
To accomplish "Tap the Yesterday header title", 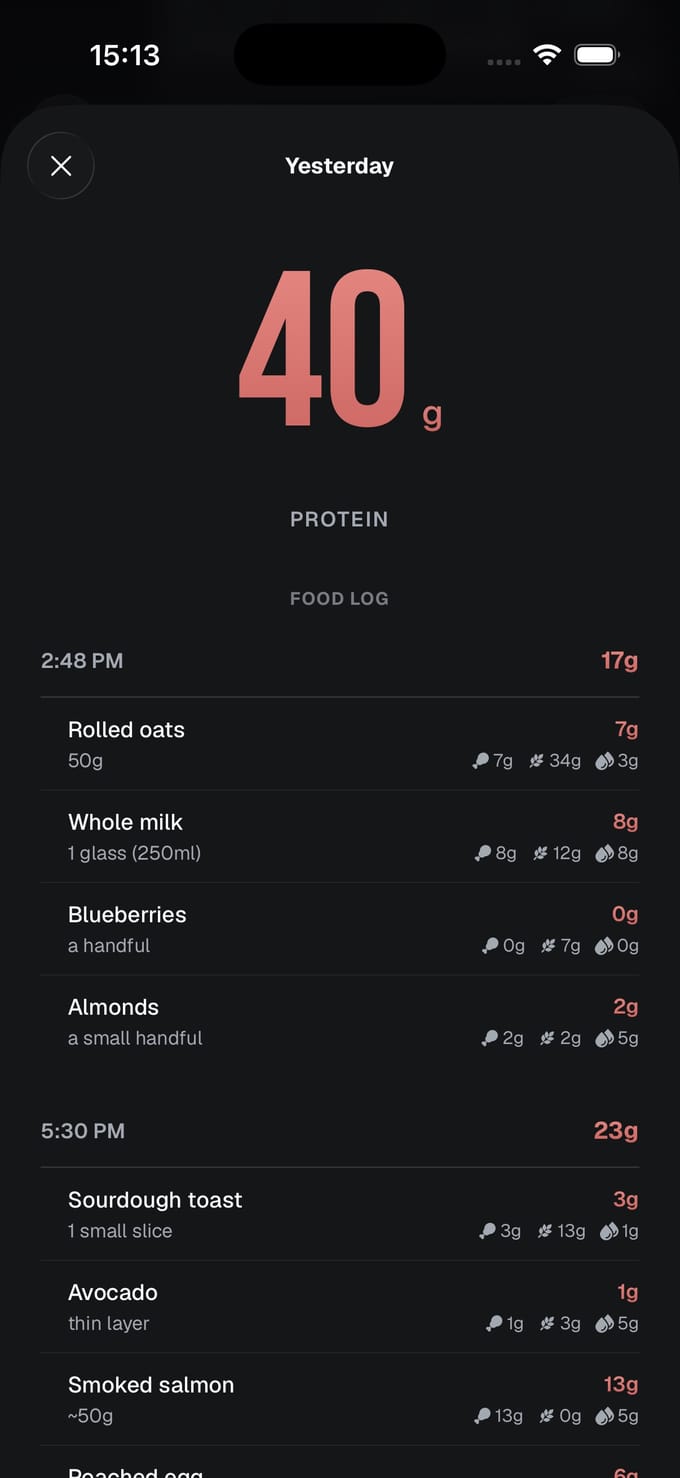I will point(339,165).
